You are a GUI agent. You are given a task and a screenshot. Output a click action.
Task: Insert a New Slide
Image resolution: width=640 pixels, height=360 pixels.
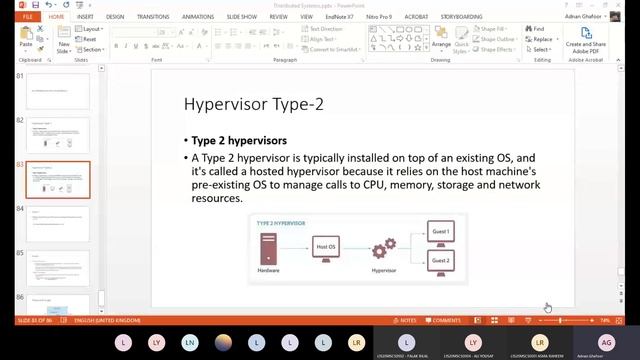click(x=64, y=40)
